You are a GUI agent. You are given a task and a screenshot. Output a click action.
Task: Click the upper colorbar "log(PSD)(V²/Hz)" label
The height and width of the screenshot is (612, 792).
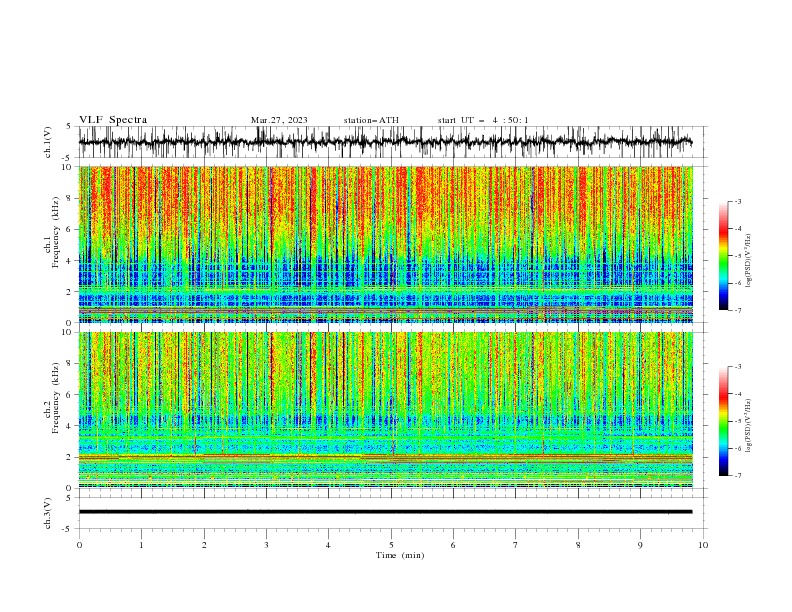pos(748,261)
